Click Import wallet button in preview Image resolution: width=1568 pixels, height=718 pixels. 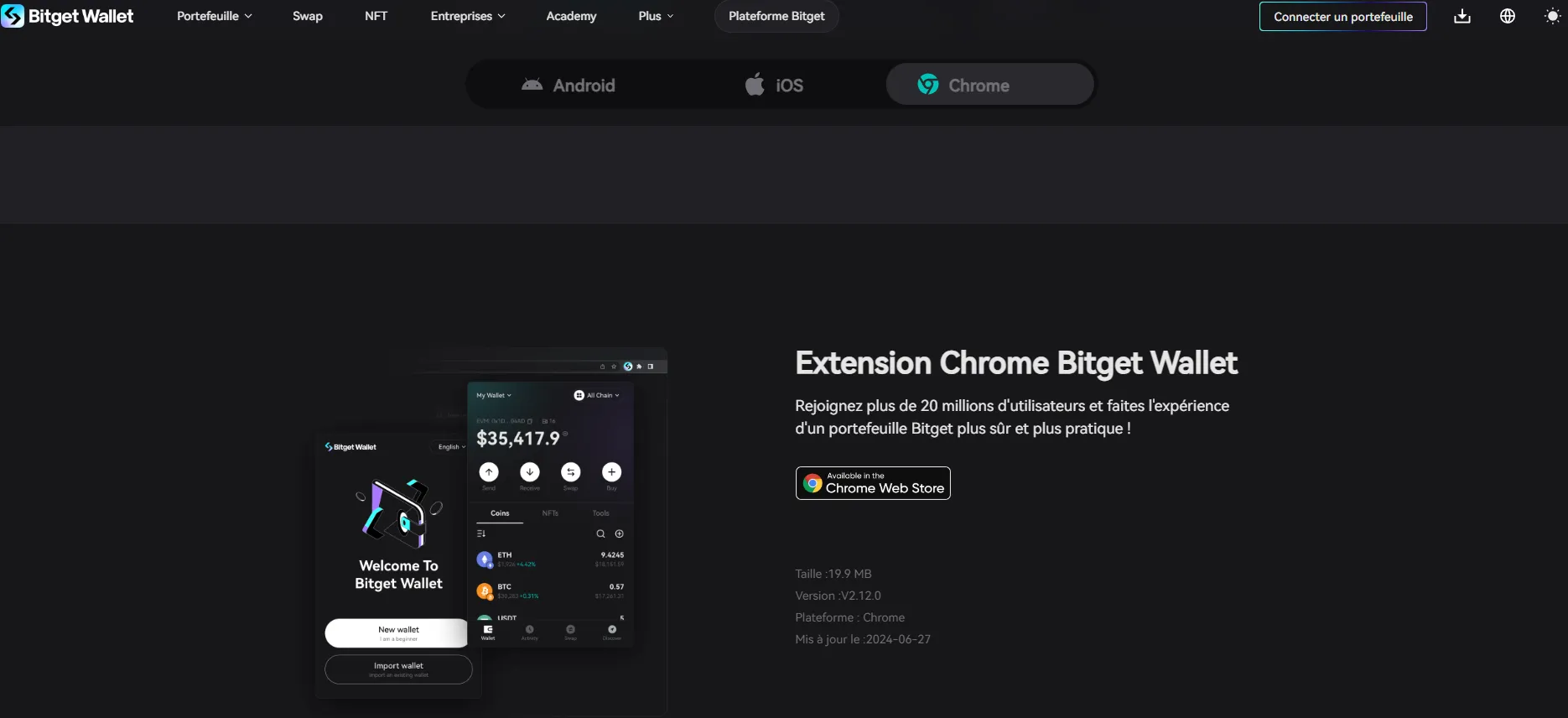398,669
